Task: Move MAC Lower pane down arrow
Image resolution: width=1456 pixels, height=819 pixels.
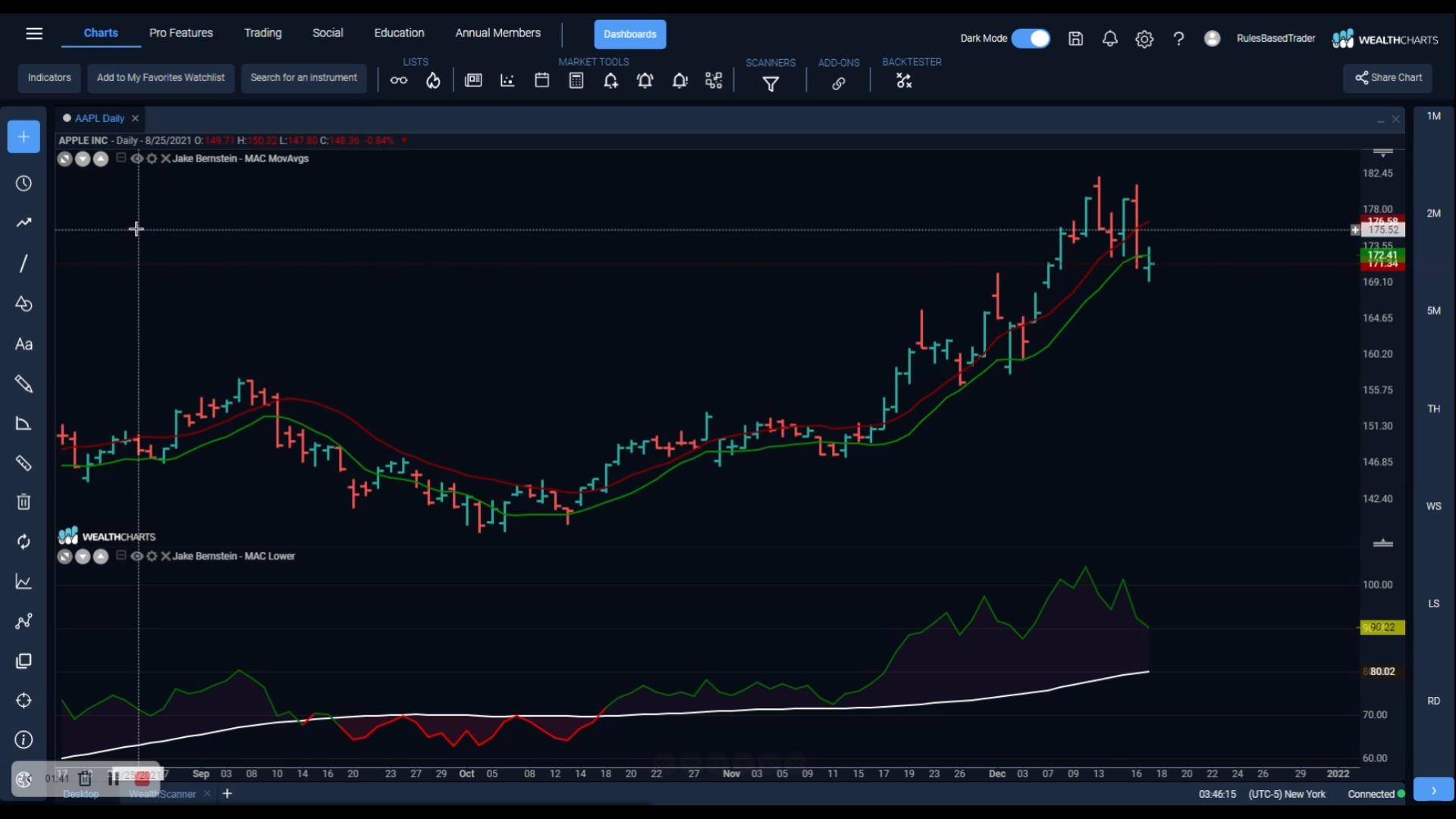Action: point(83,557)
